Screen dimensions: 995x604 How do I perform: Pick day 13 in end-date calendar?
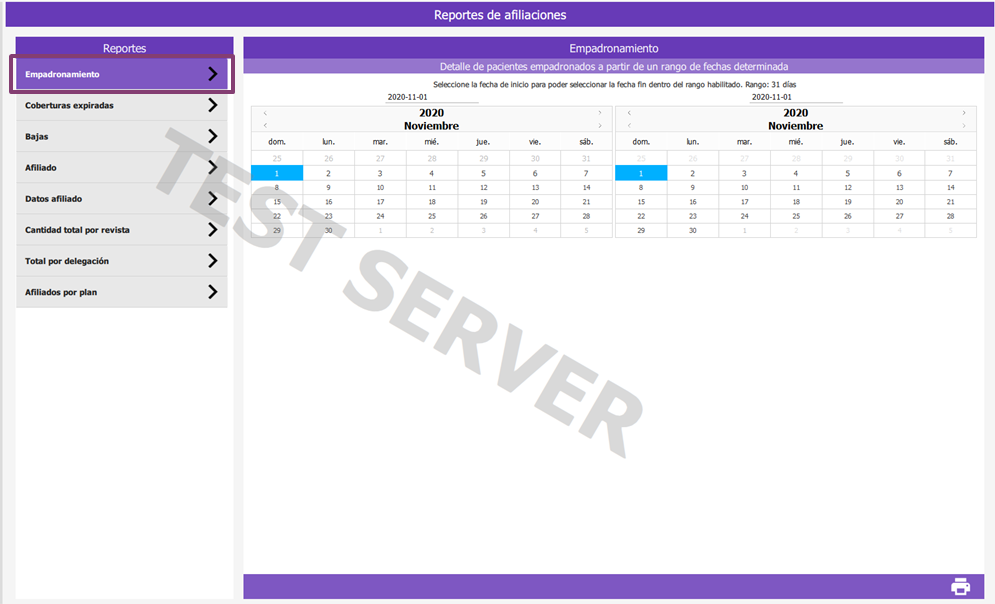899,188
